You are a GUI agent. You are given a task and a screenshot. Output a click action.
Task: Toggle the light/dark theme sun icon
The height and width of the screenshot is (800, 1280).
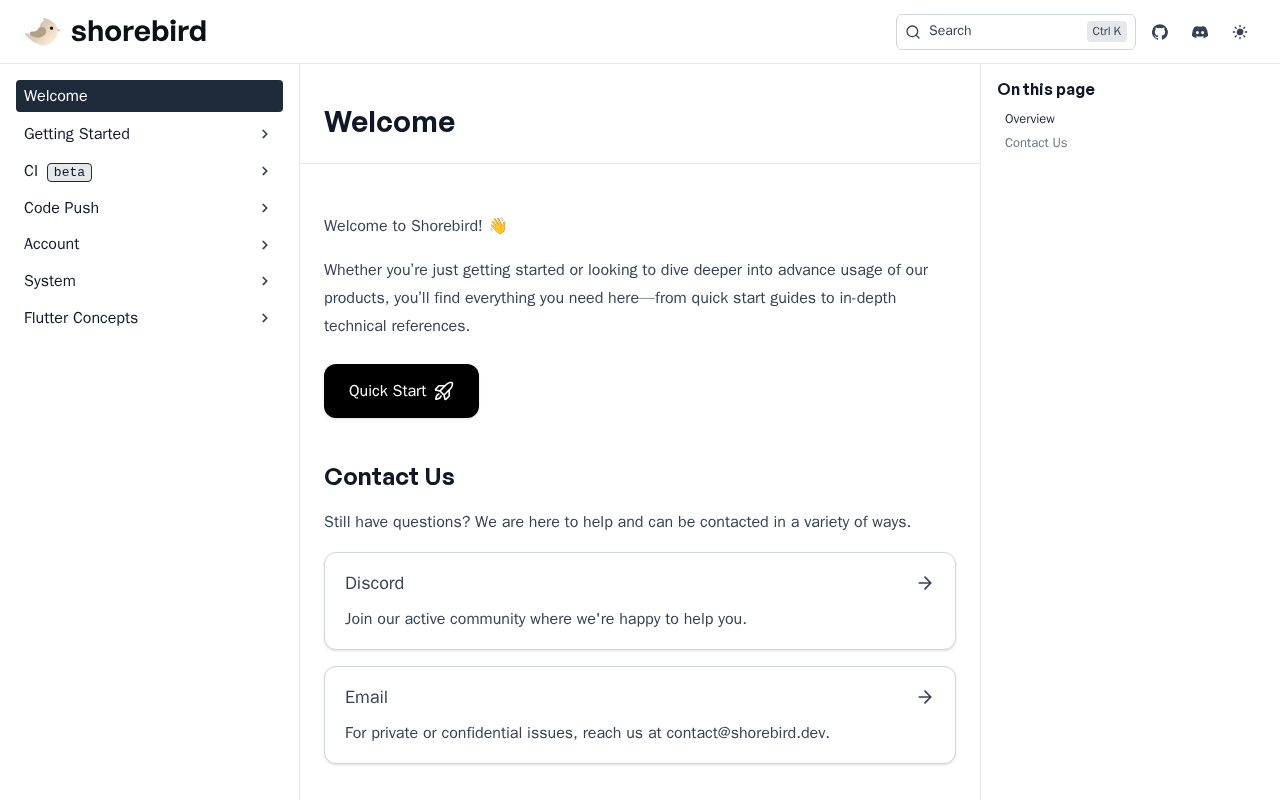pos(1240,32)
